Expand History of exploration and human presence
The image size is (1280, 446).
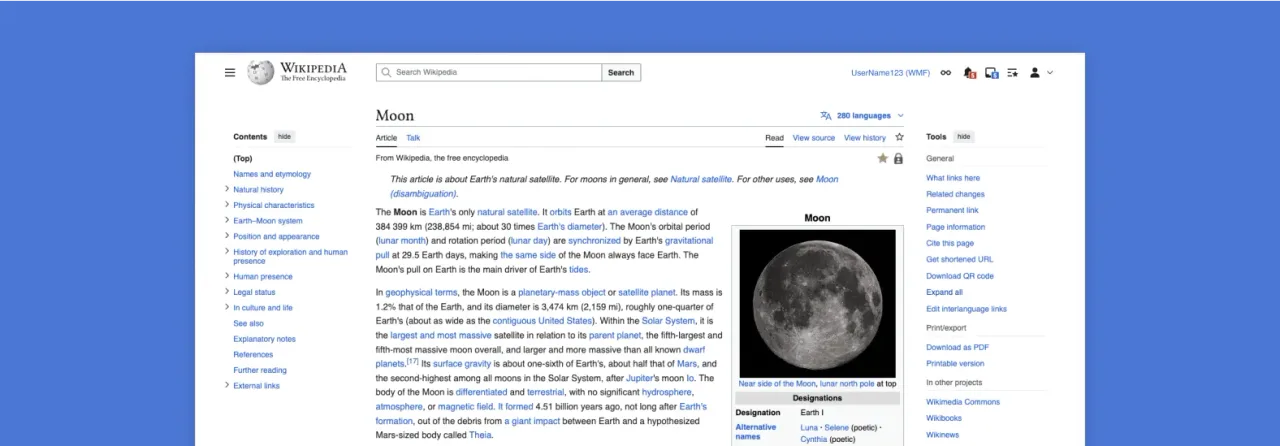coord(227,252)
